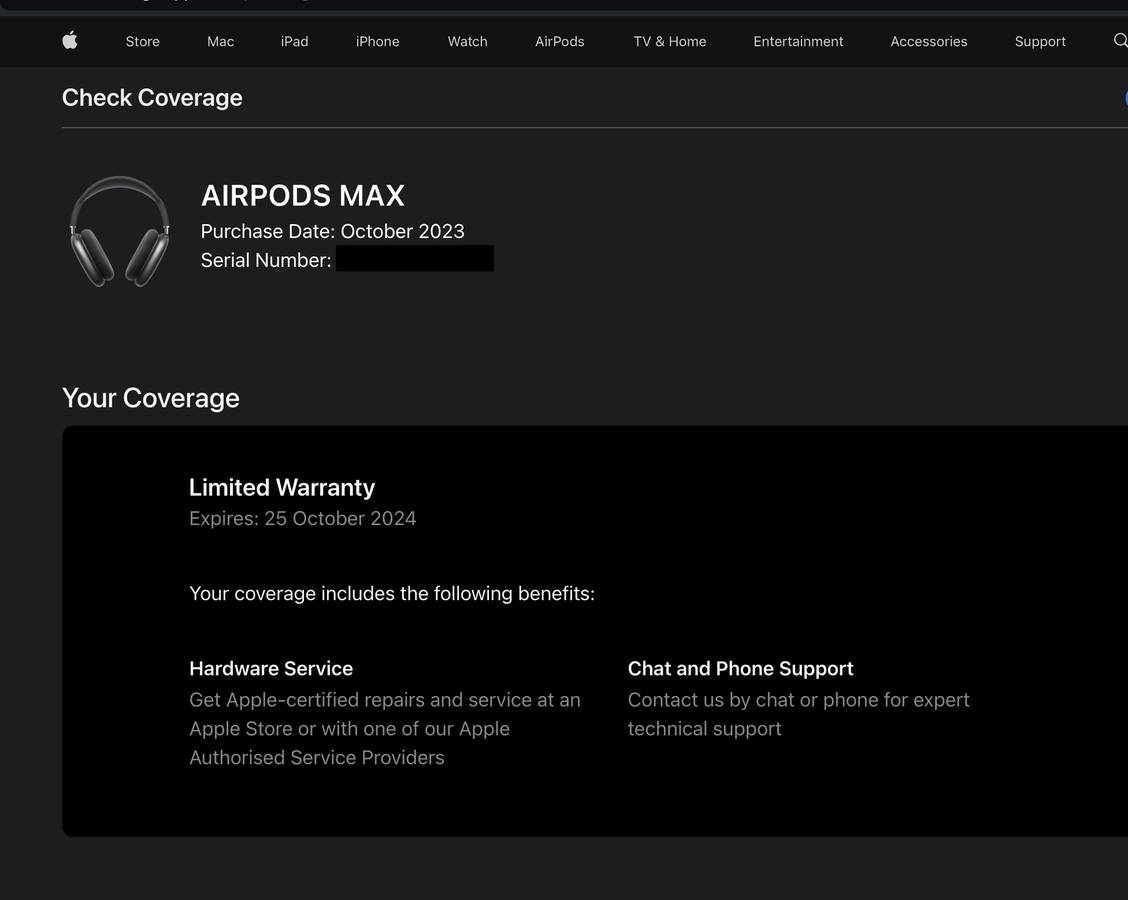The height and width of the screenshot is (900, 1128).
Task: Go to Accessories in the nav bar
Action: pyautogui.click(x=928, y=41)
